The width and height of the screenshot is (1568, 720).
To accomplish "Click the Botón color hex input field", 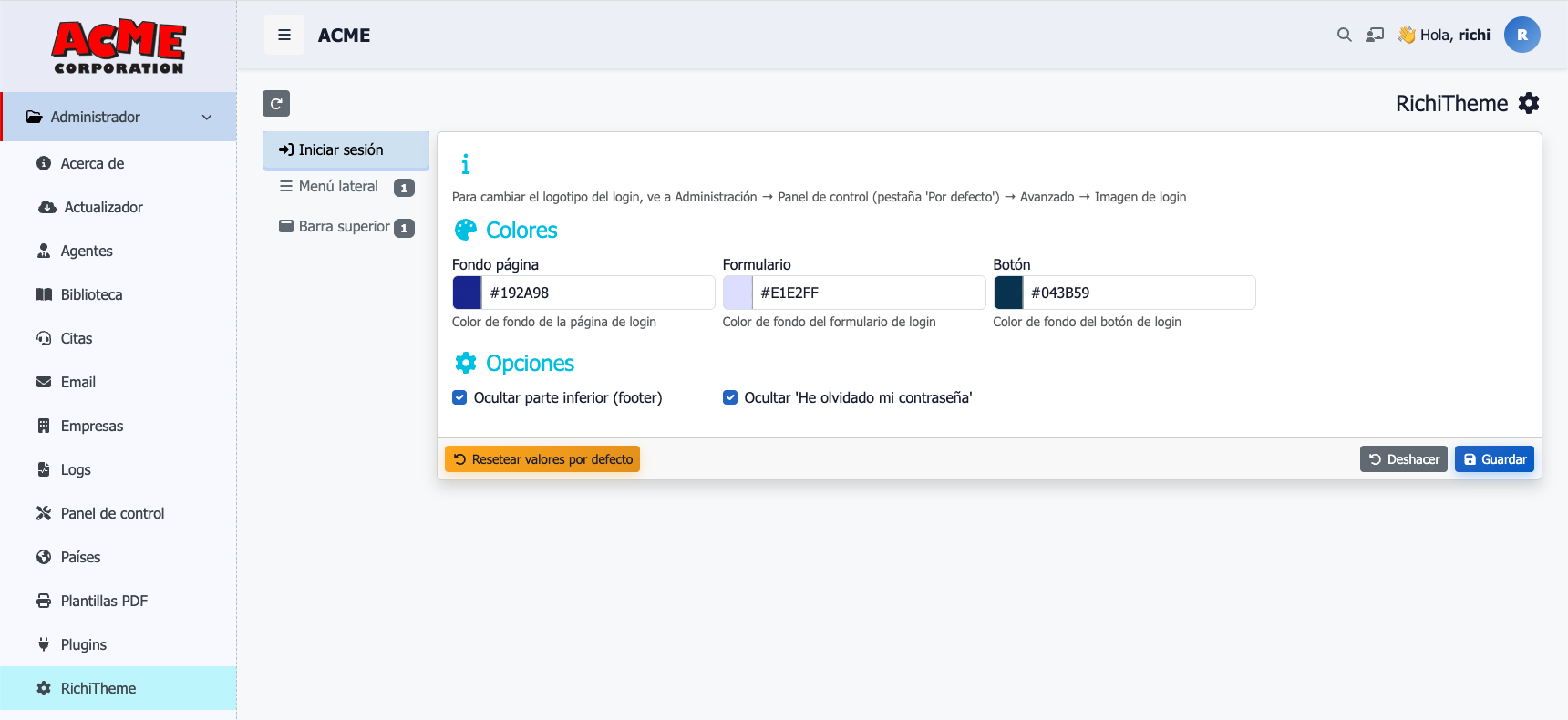I will click(1138, 293).
